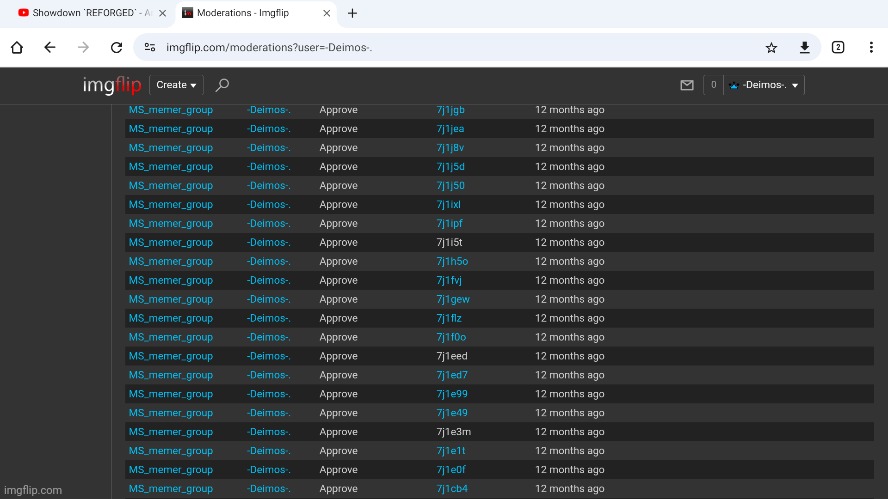Select Approve text in 7j1j8v row

click(339, 147)
